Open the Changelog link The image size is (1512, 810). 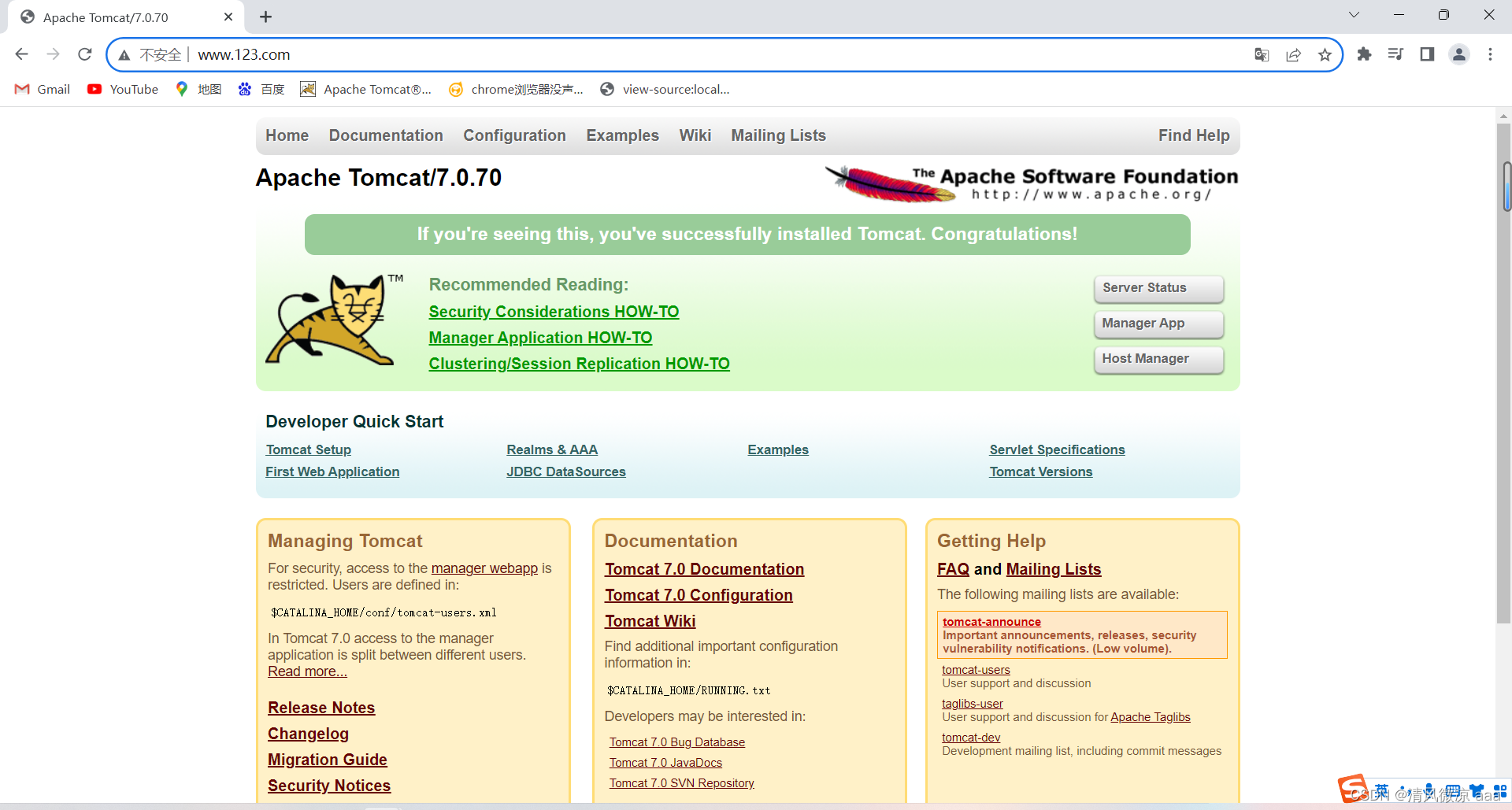click(308, 734)
